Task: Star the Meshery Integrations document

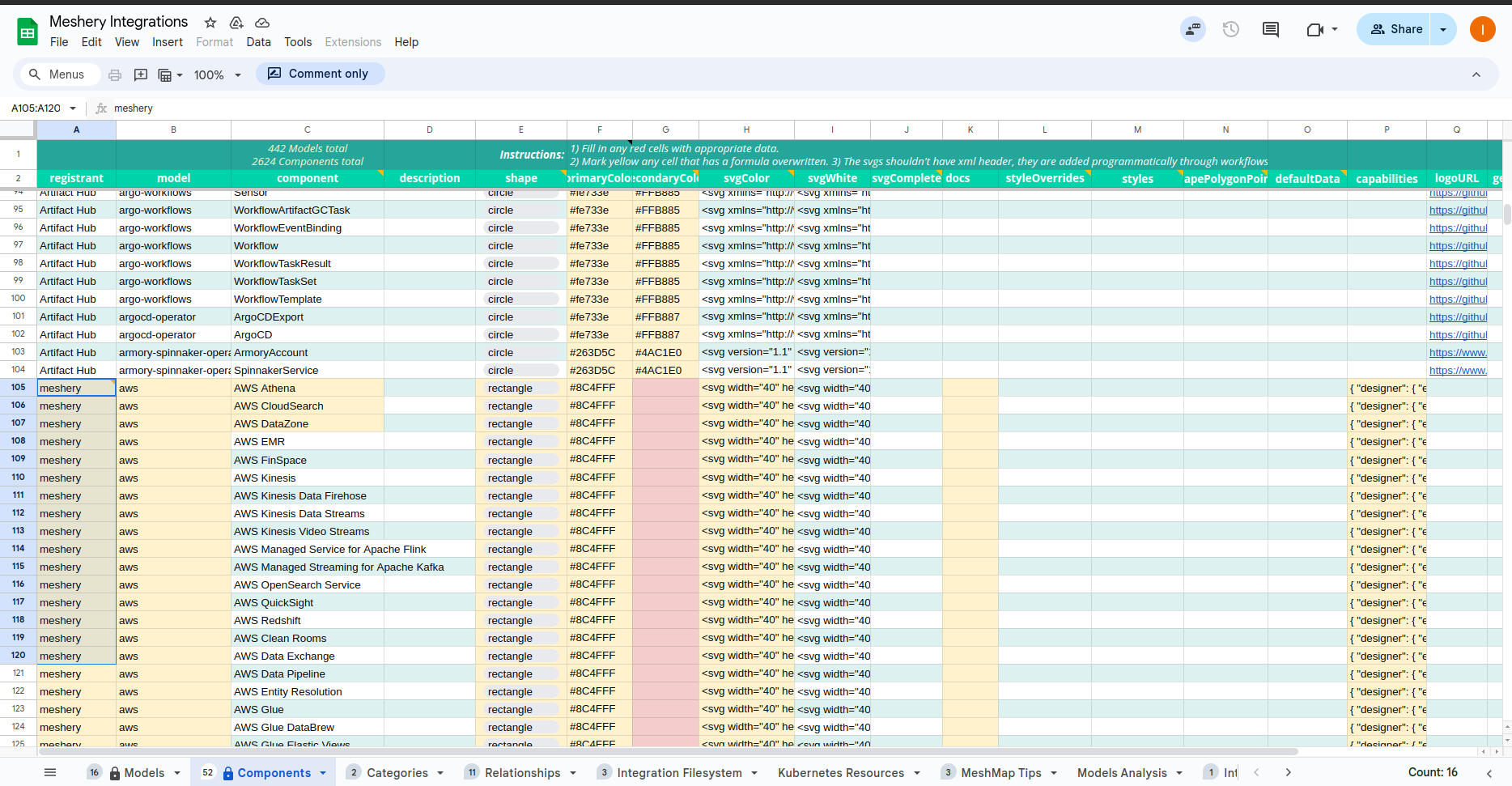Action: (210, 23)
